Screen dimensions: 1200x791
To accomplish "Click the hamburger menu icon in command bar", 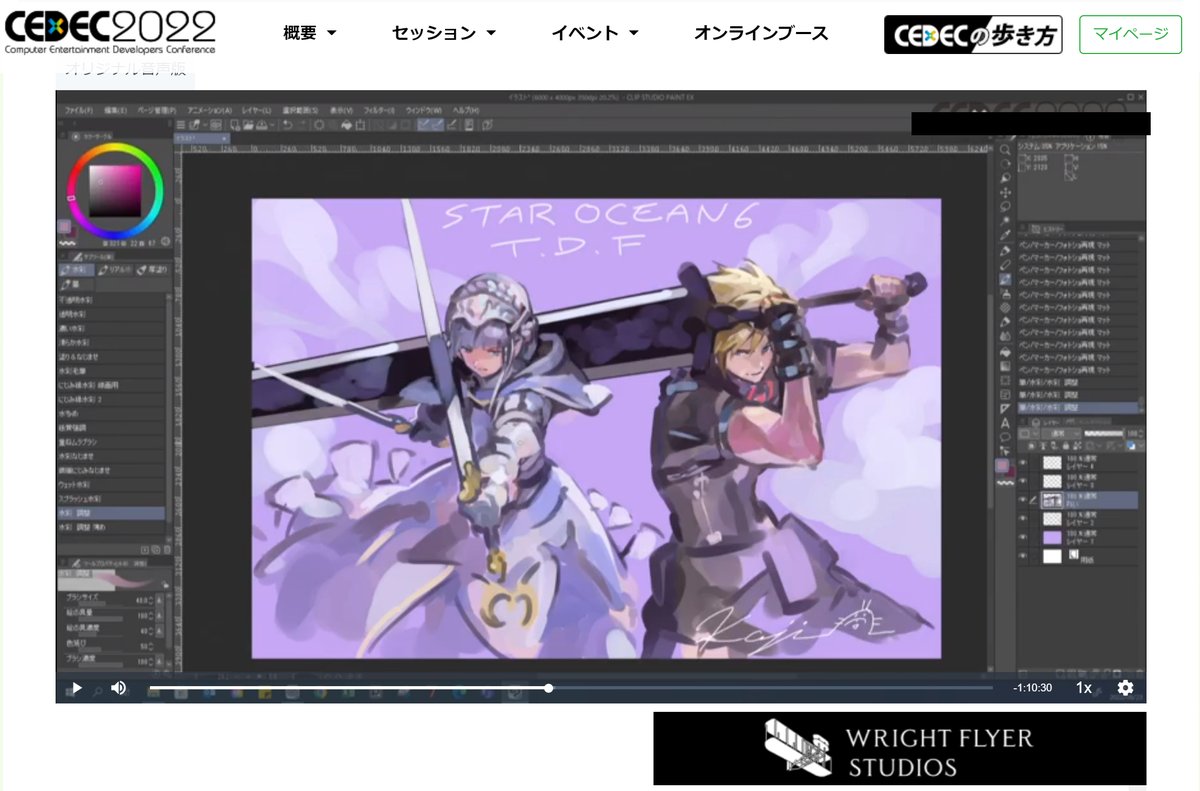I will point(181,125).
